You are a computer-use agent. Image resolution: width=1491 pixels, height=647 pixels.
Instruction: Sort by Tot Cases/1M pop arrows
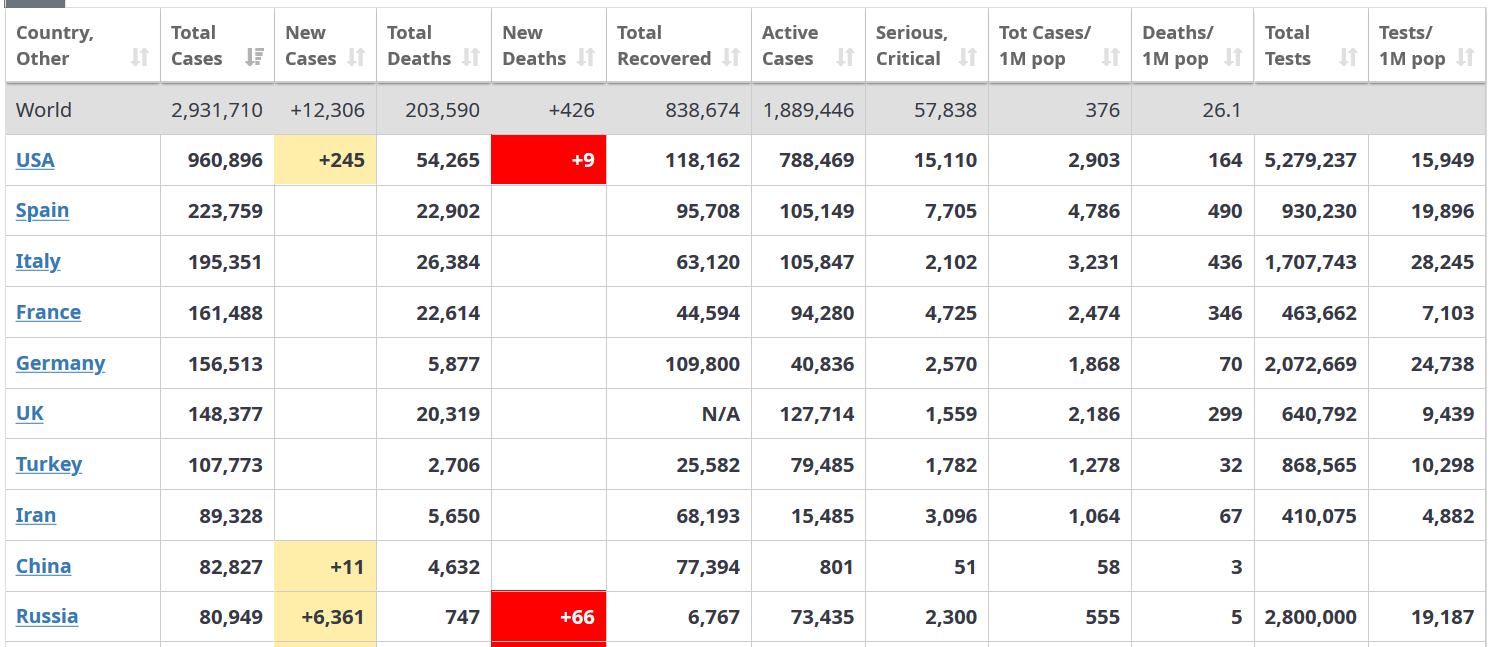click(x=1111, y=58)
